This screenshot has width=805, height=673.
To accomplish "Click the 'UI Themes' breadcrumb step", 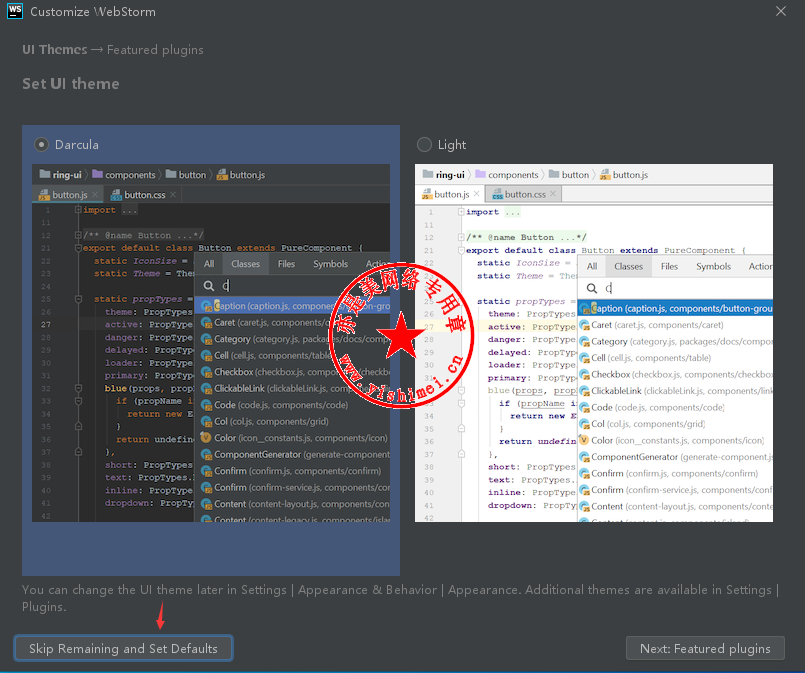I will coord(55,50).
